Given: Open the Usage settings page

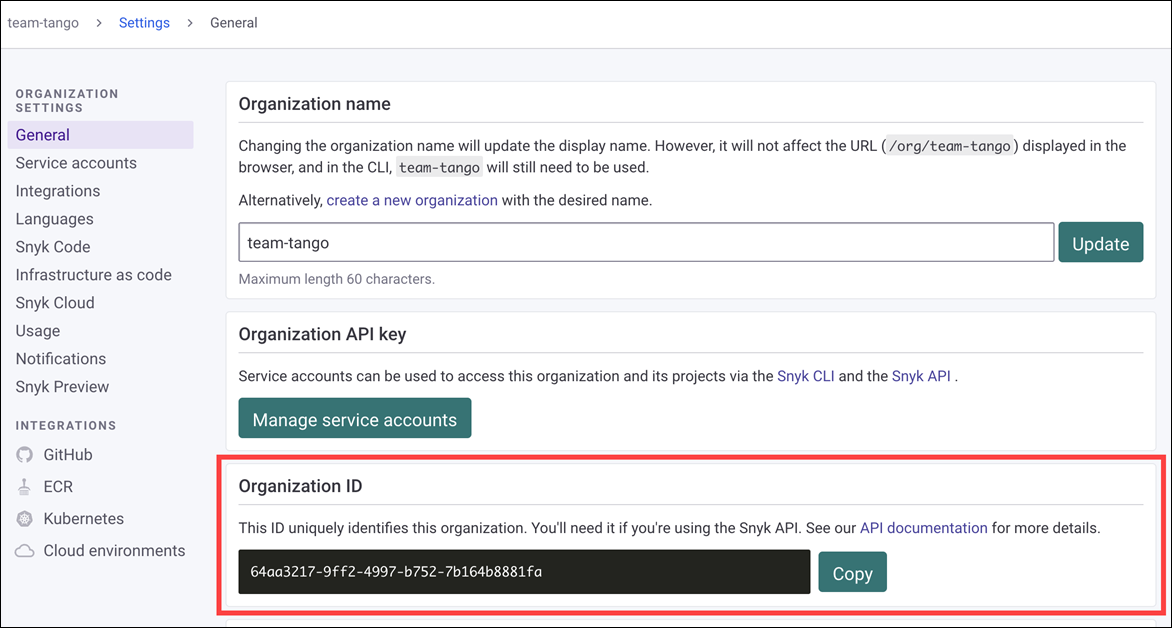Looking at the screenshot, I should pyautogui.click(x=38, y=330).
